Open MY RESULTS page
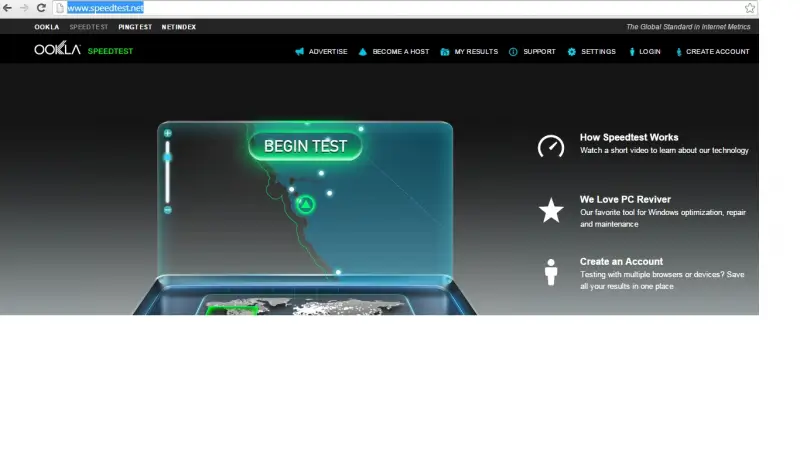Image resolution: width=800 pixels, height=450 pixels. pos(476,52)
